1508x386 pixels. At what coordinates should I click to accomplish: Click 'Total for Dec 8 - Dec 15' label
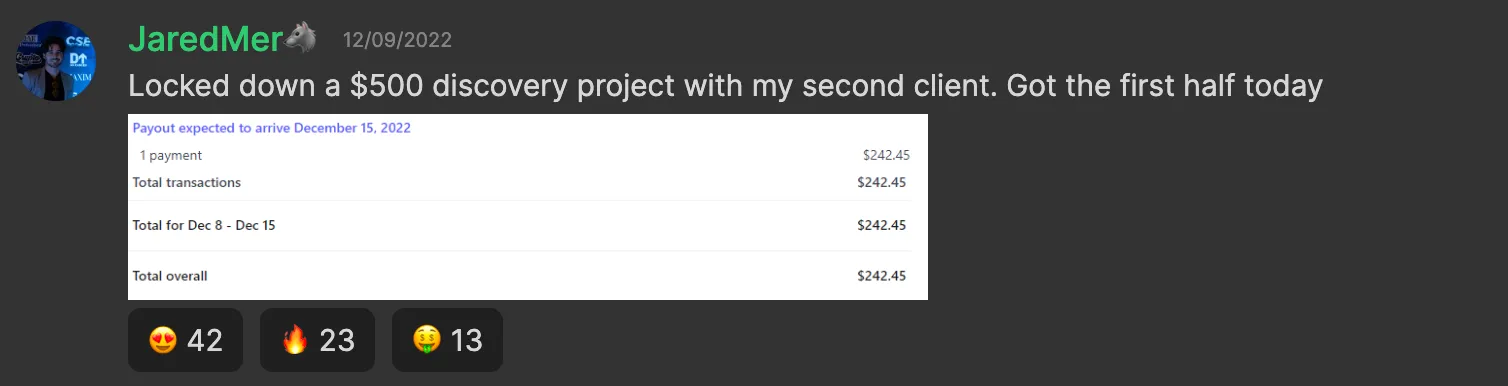point(204,225)
